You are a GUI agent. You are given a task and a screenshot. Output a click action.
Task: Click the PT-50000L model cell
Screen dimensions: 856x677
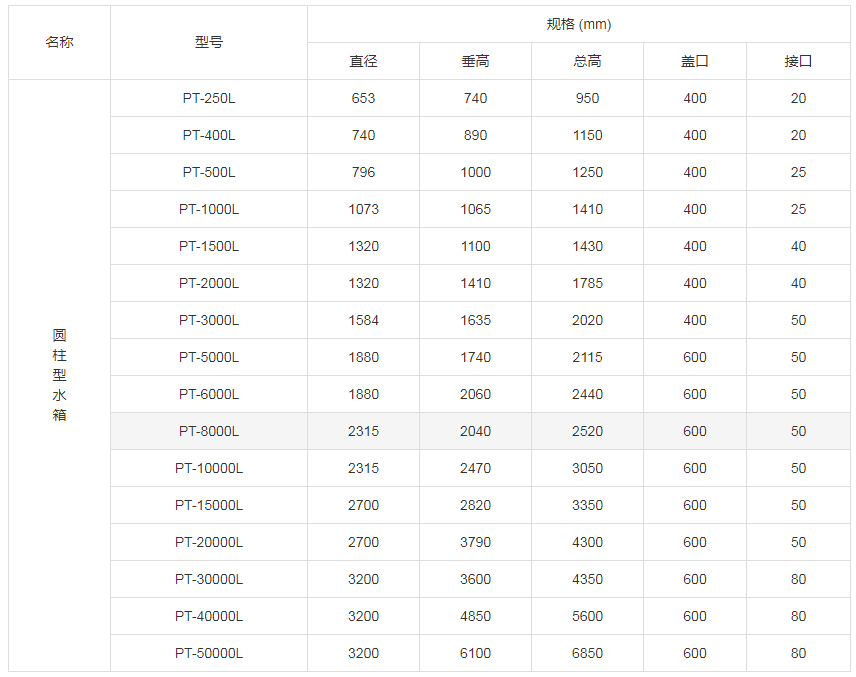pos(209,653)
